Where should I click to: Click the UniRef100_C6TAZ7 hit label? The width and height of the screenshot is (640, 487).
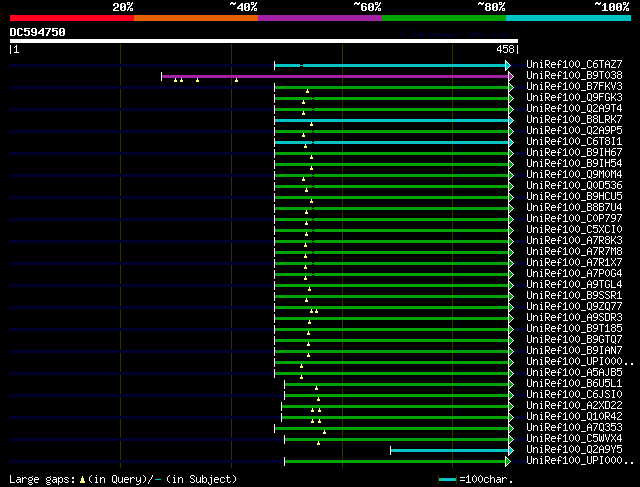pyautogui.click(x=574, y=64)
